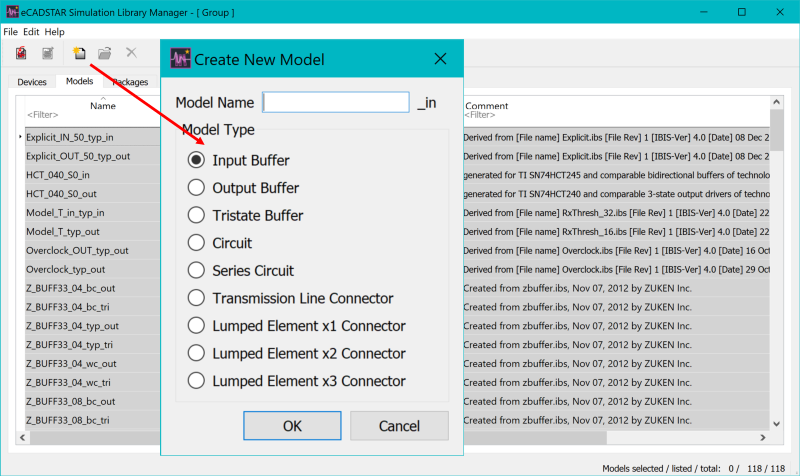Select row Z_BUFF33_08_bc_tri

point(67,420)
